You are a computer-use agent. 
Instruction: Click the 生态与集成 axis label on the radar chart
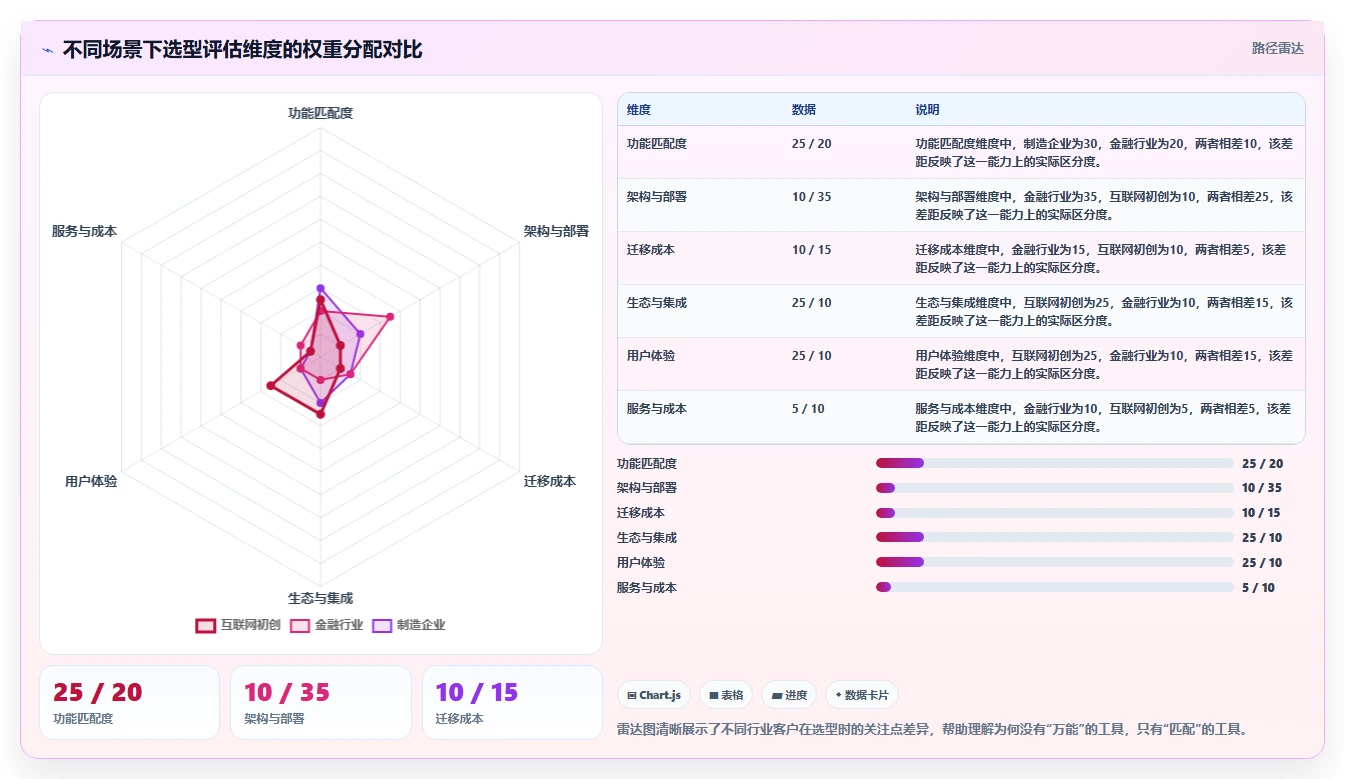pyautogui.click(x=320, y=598)
